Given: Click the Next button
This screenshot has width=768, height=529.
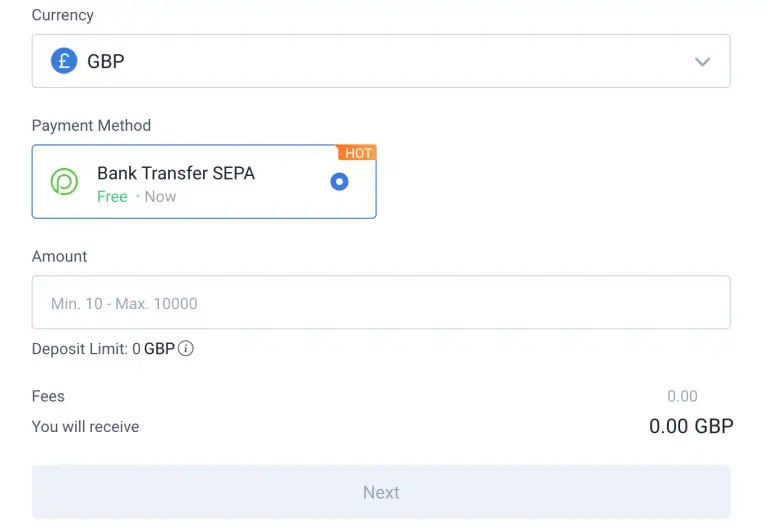Looking at the screenshot, I should (x=381, y=492).
